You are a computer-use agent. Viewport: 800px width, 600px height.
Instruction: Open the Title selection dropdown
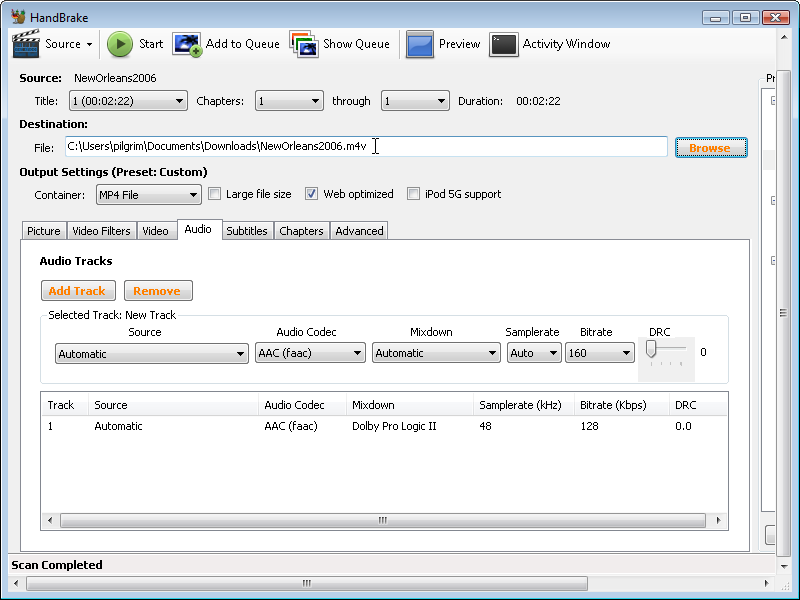(x=128, y=101)
